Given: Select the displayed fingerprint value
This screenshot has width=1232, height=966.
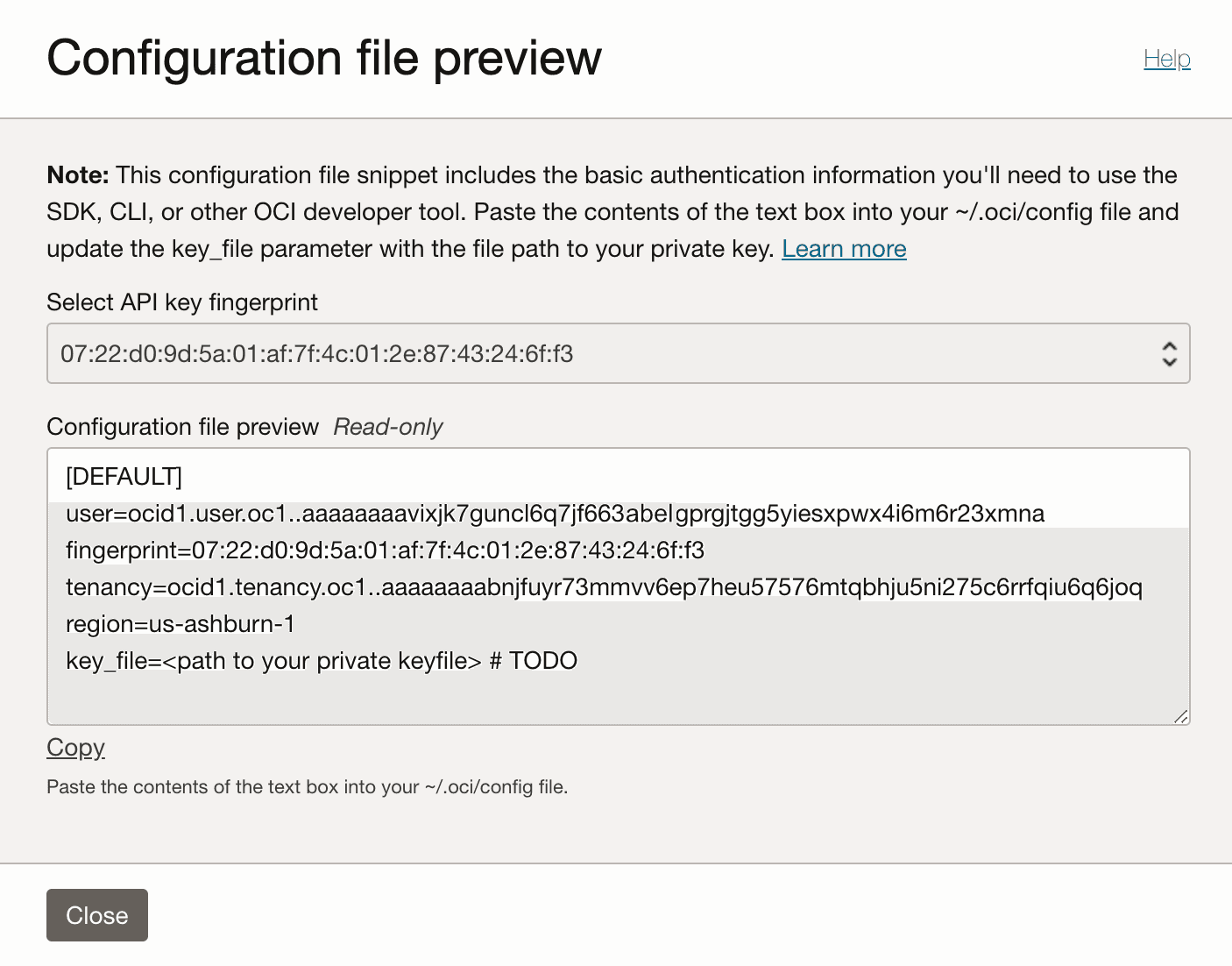Looking at the screenshot, I should pyautogui.click(x=317, y=353).
